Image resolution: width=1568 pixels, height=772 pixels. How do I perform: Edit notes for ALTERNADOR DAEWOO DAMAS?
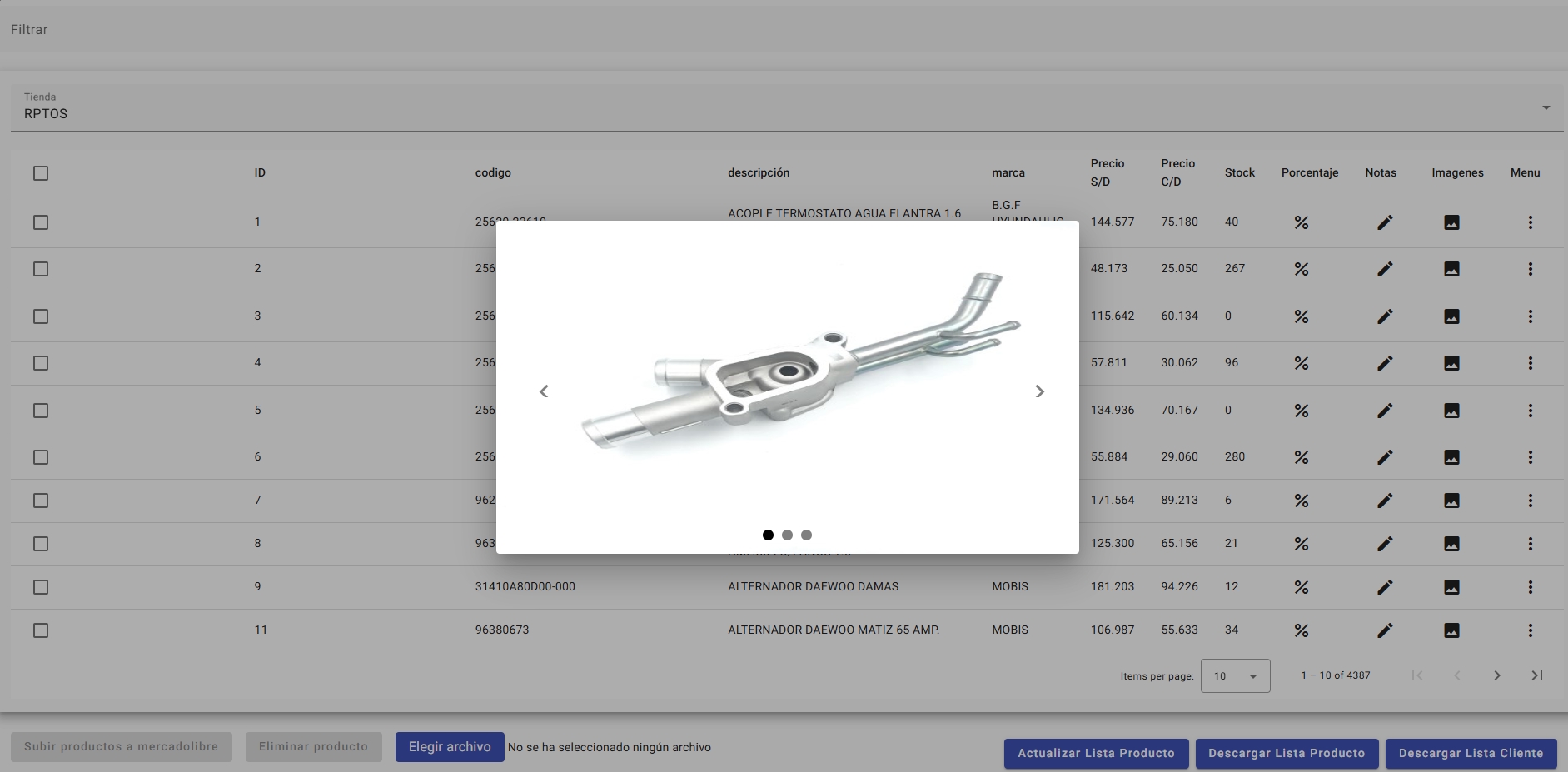pos(1384,587)
